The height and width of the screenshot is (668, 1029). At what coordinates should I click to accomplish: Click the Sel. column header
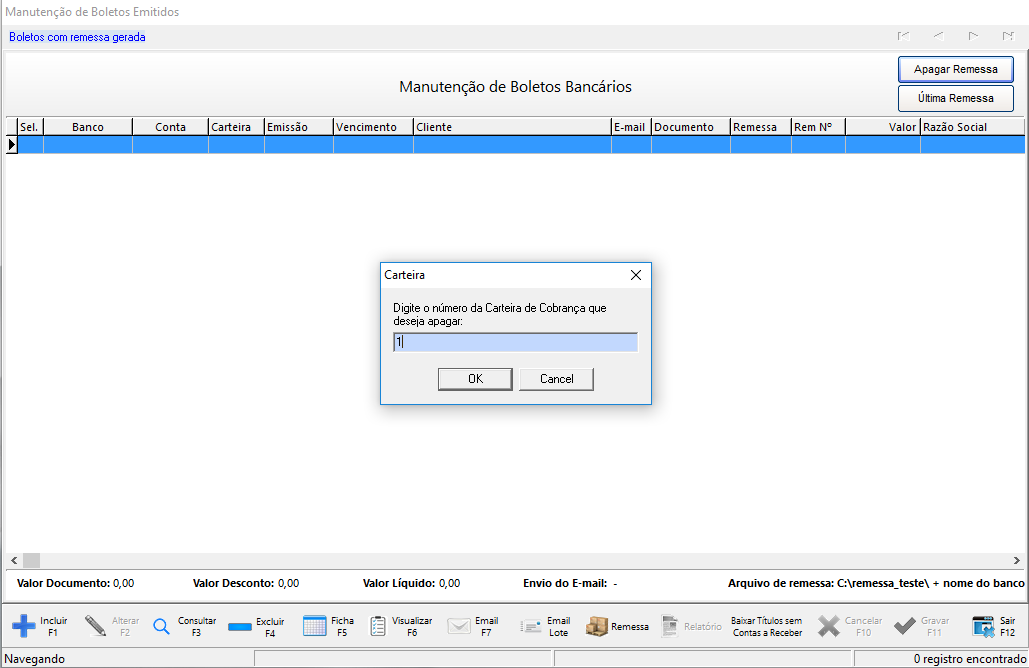30,127
